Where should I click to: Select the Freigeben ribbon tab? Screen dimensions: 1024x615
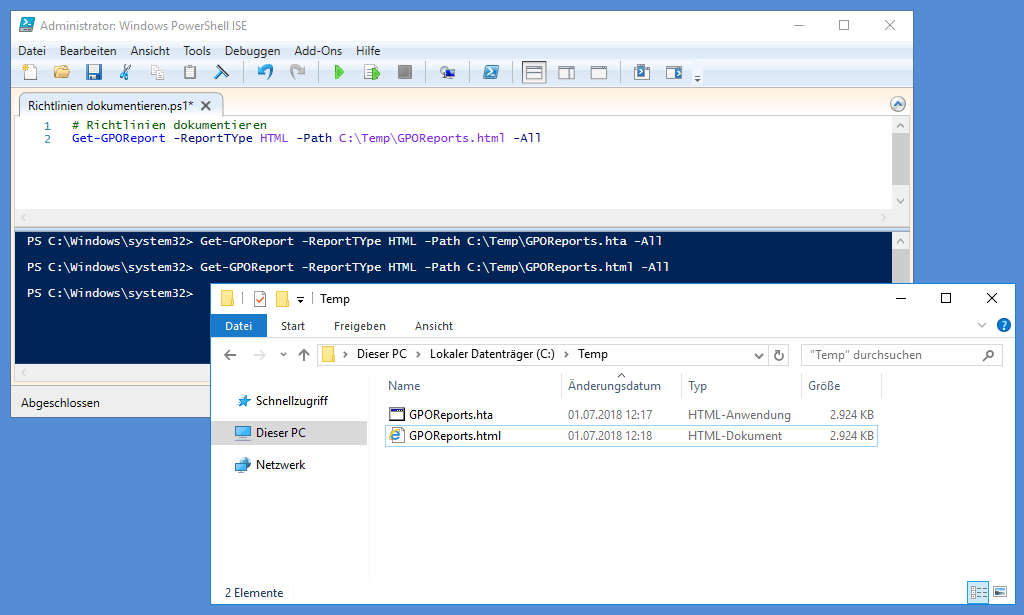(x=359, y=326)
